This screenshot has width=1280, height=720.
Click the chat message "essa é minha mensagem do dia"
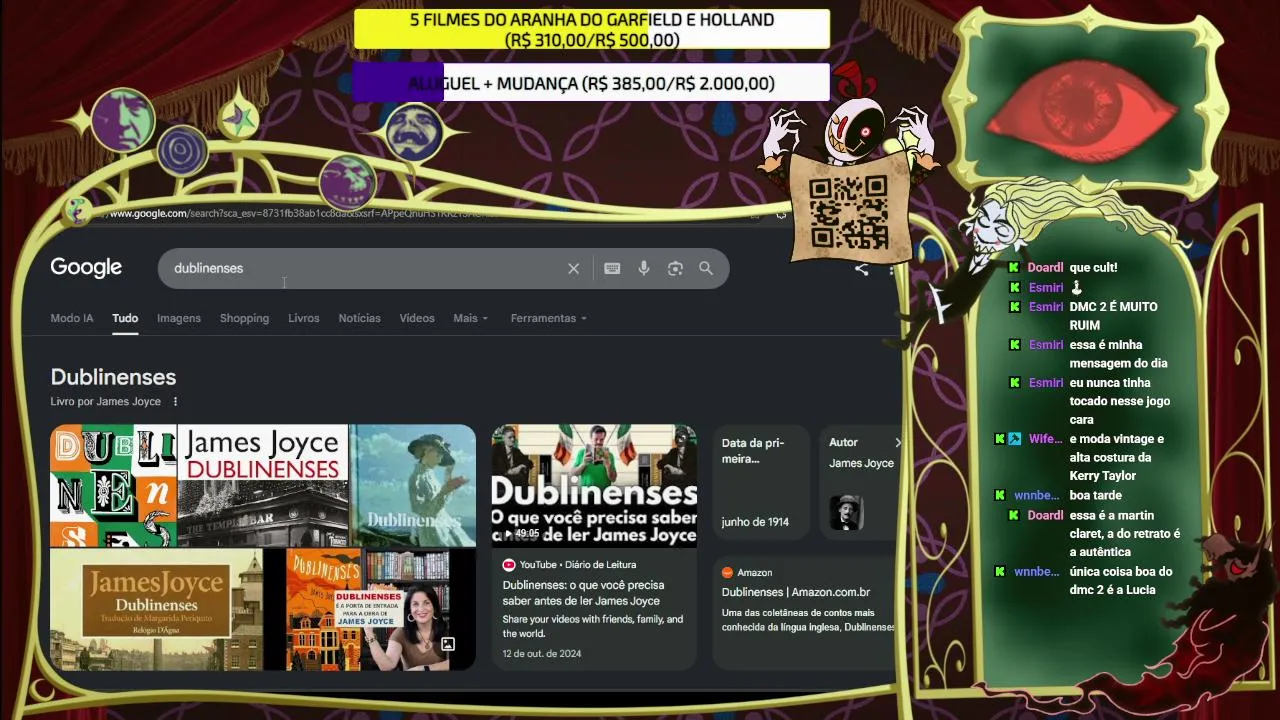(1118, 354)
